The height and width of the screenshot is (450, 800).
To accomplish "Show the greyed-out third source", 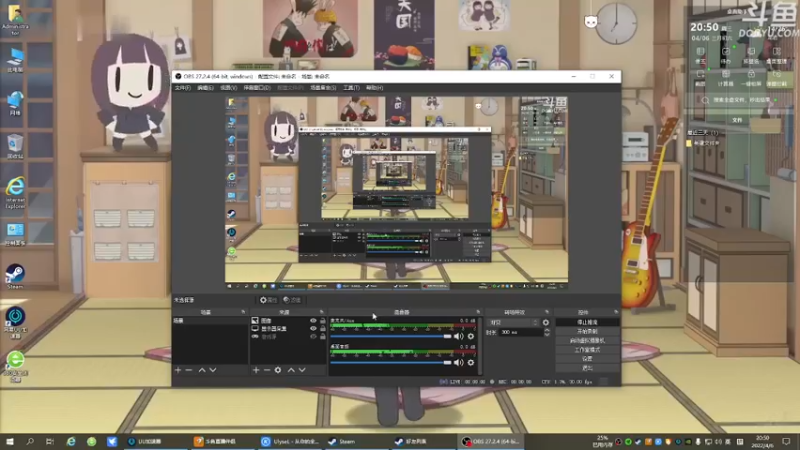I will (x=313, y=337).
